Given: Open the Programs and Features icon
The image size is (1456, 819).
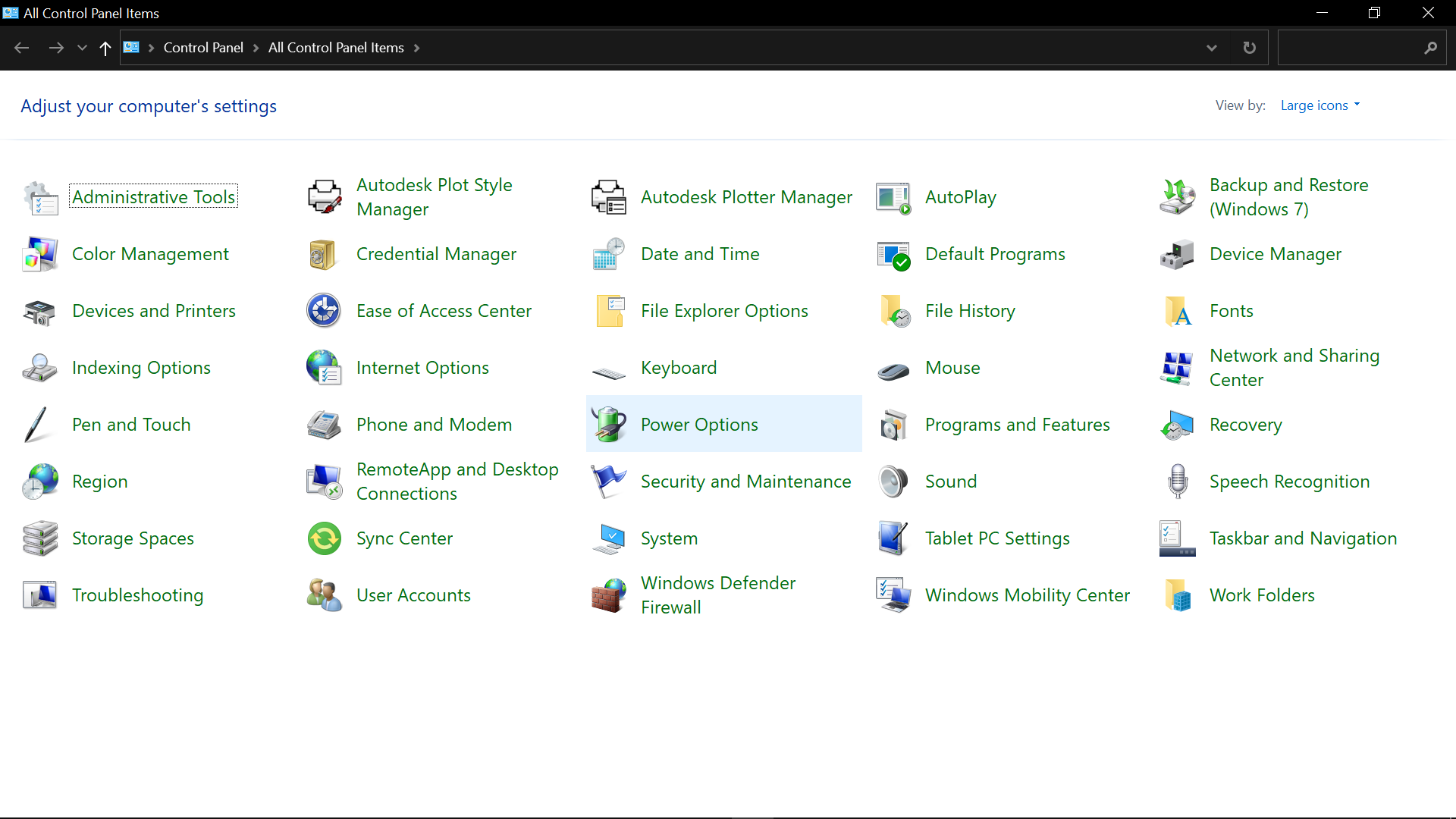Looking at the screenshot, I should [893, 425].
